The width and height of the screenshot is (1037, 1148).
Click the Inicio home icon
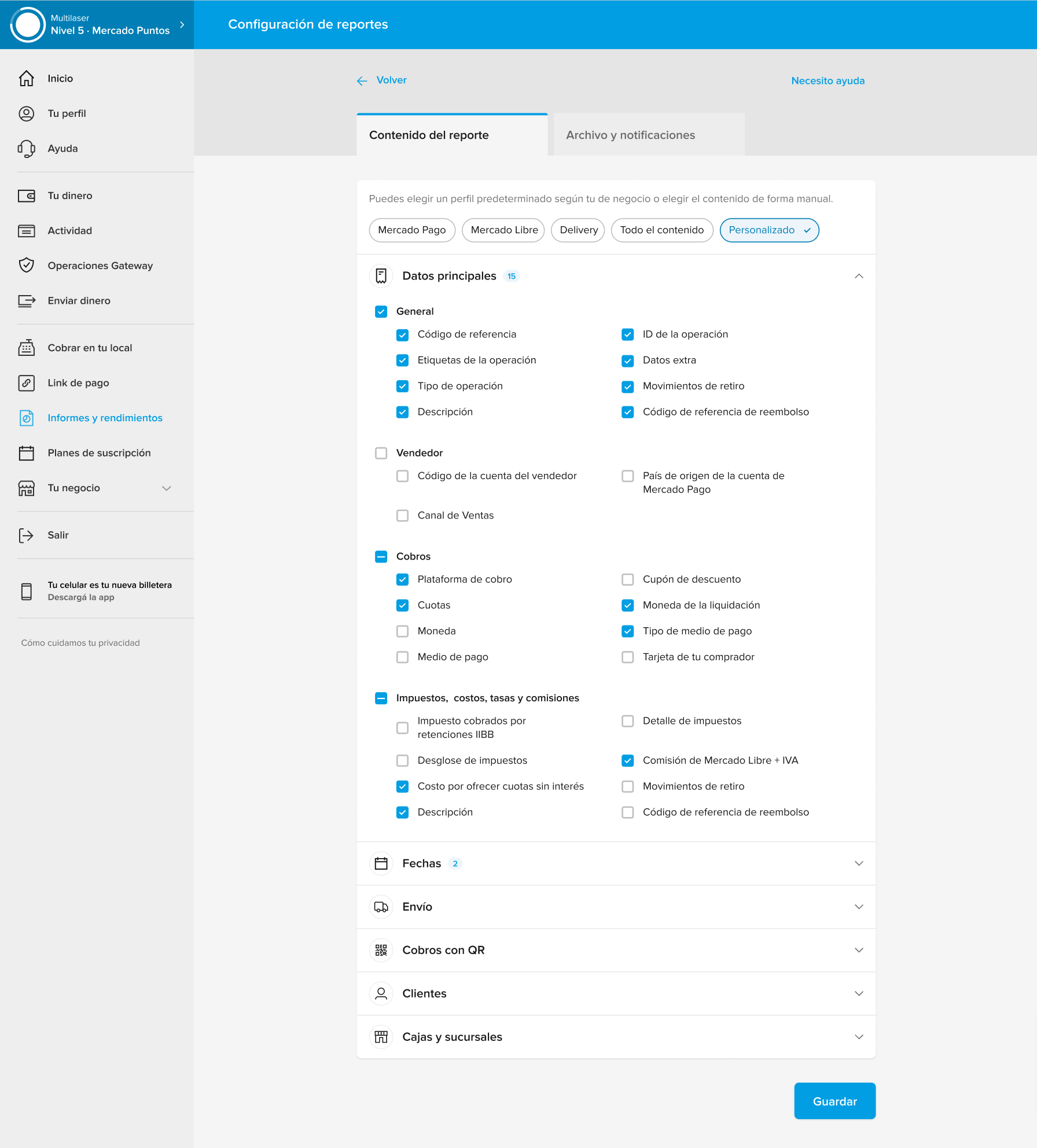(x=27, y=79)
